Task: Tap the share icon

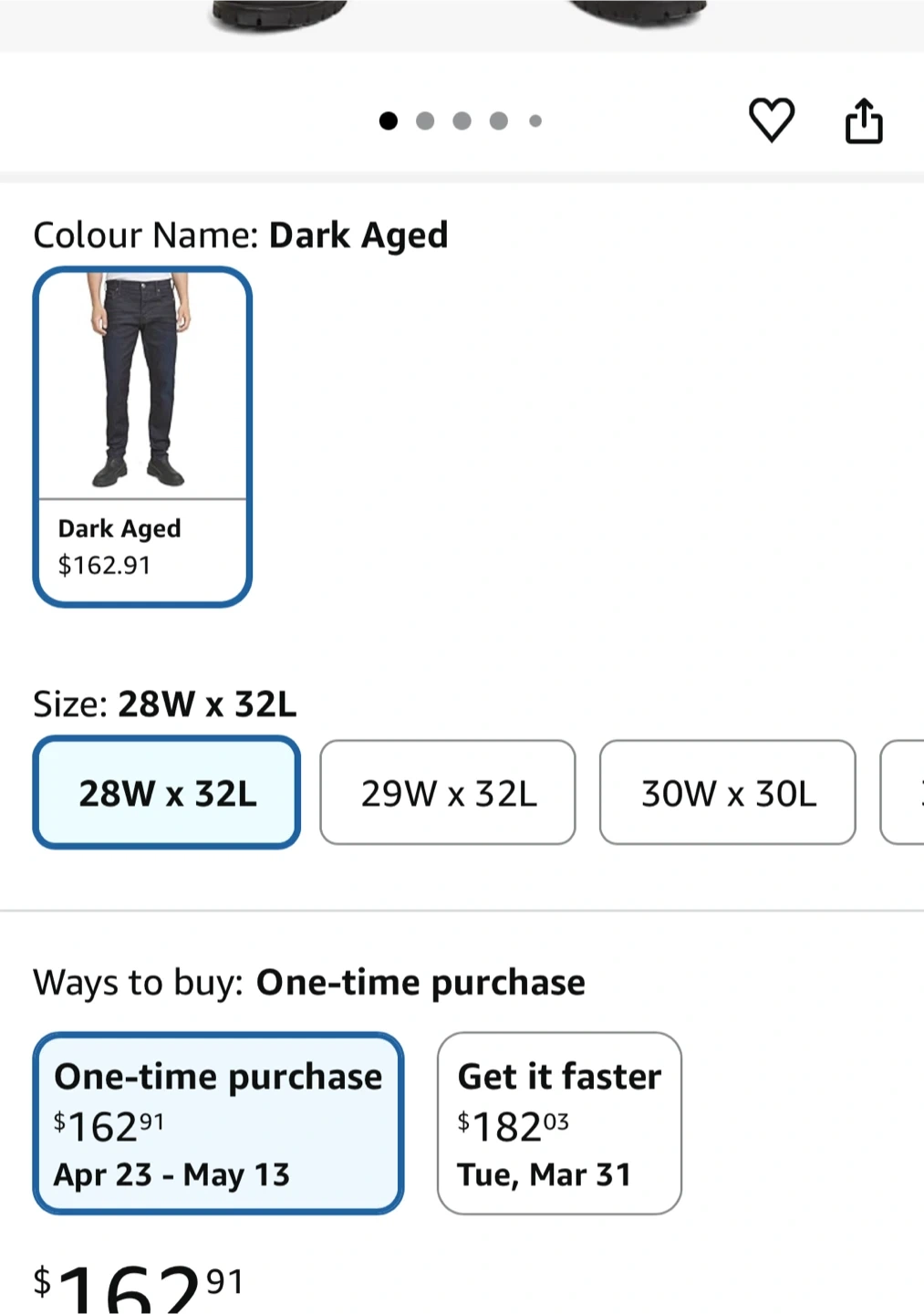Action: 863,120
